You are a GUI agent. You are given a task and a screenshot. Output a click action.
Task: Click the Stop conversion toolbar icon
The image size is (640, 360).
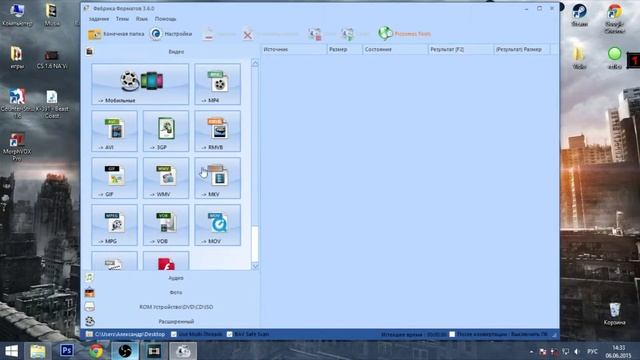tap(315, 34)
